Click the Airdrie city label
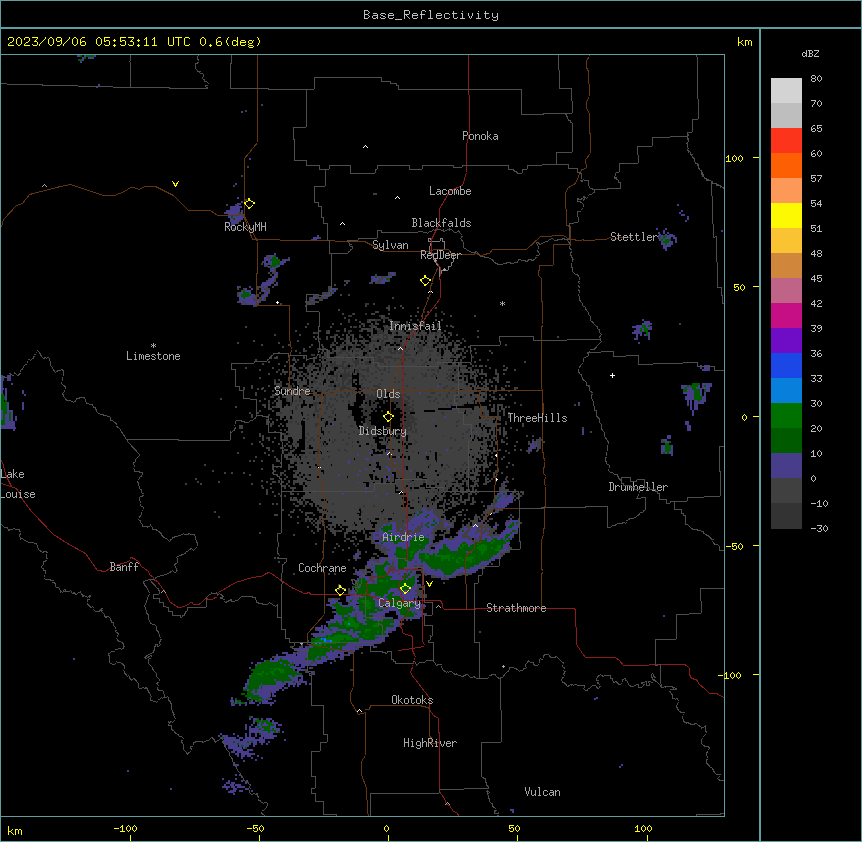 coord(403,537)
